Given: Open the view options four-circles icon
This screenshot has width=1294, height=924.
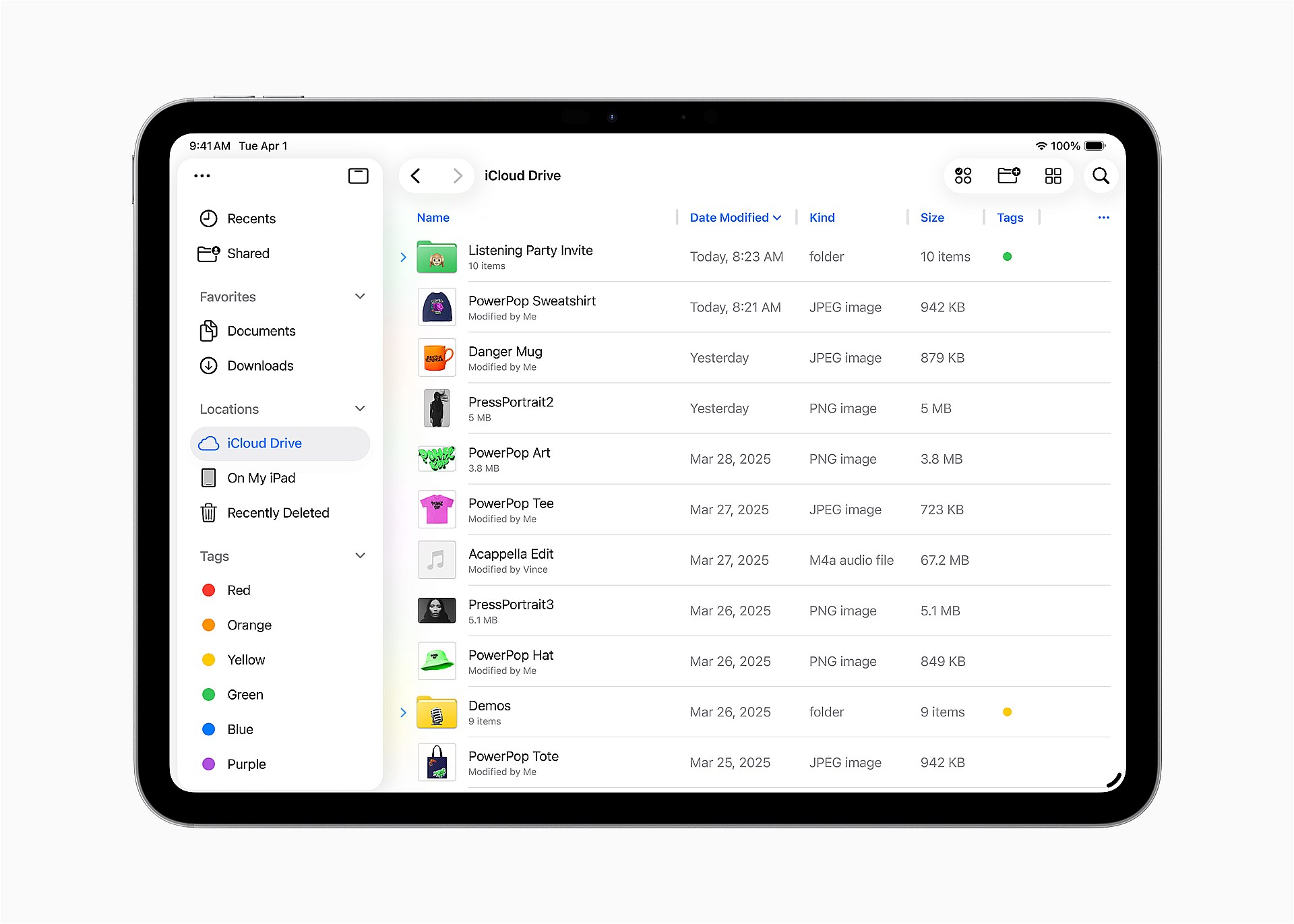Looking at the screenshot, I should [x=963, y=176].
